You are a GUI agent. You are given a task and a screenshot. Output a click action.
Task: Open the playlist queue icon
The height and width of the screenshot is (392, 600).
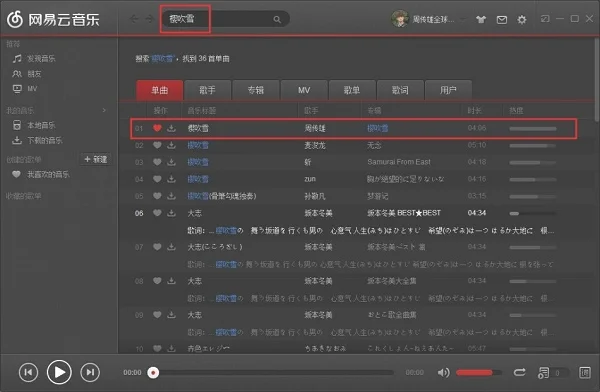pos(543,372)
